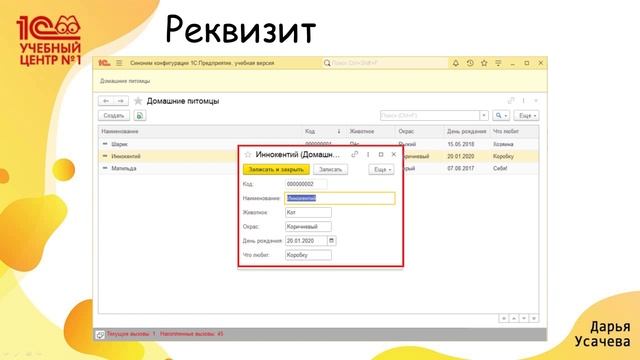Click the Окрас field with Коричневый
This screenshot has height=360, width=640.
(308, 227)
